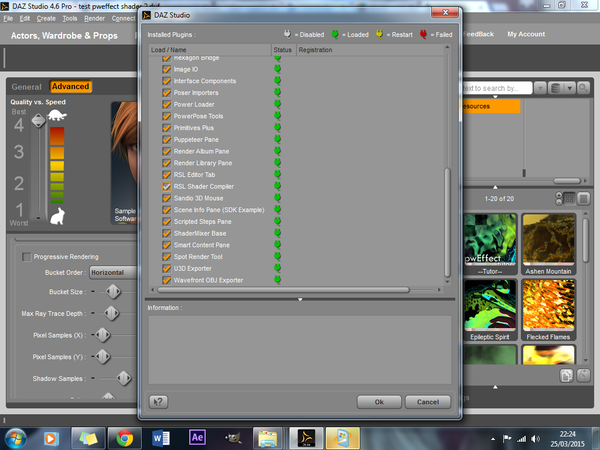The image size is (600, 450).
Task: Open the database filter dropdown arrow
Action: [569, 88]
